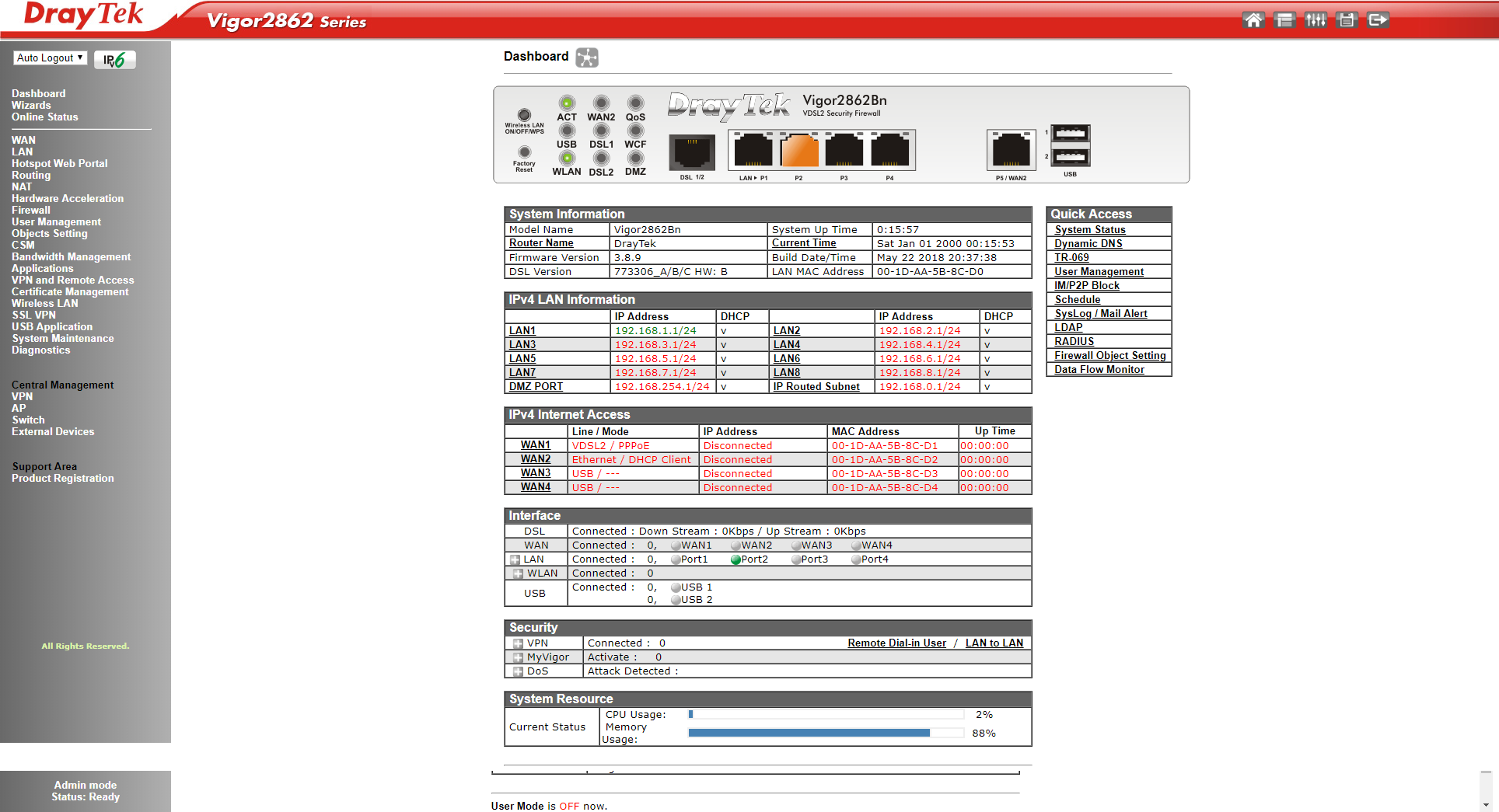Image resolution: width=1499 pixels, height=812 pixels.
Task: Expand the DoS row in Security
Action: (x=518, y=671)
